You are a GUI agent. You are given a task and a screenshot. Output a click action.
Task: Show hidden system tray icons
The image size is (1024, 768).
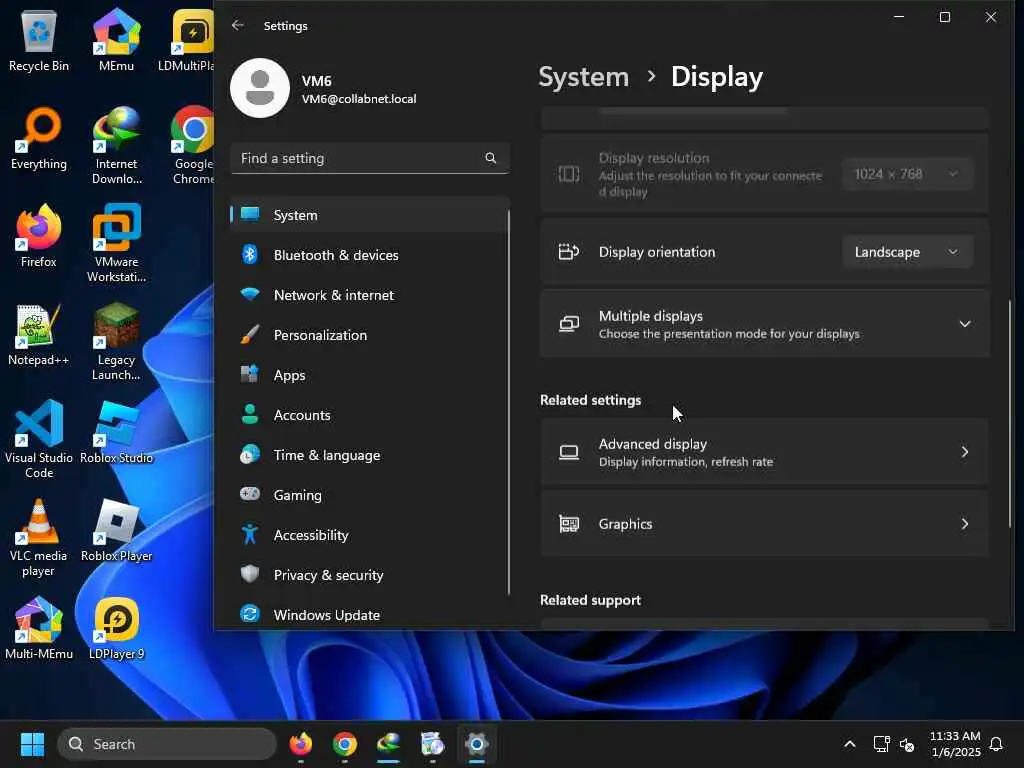[850, 744]
